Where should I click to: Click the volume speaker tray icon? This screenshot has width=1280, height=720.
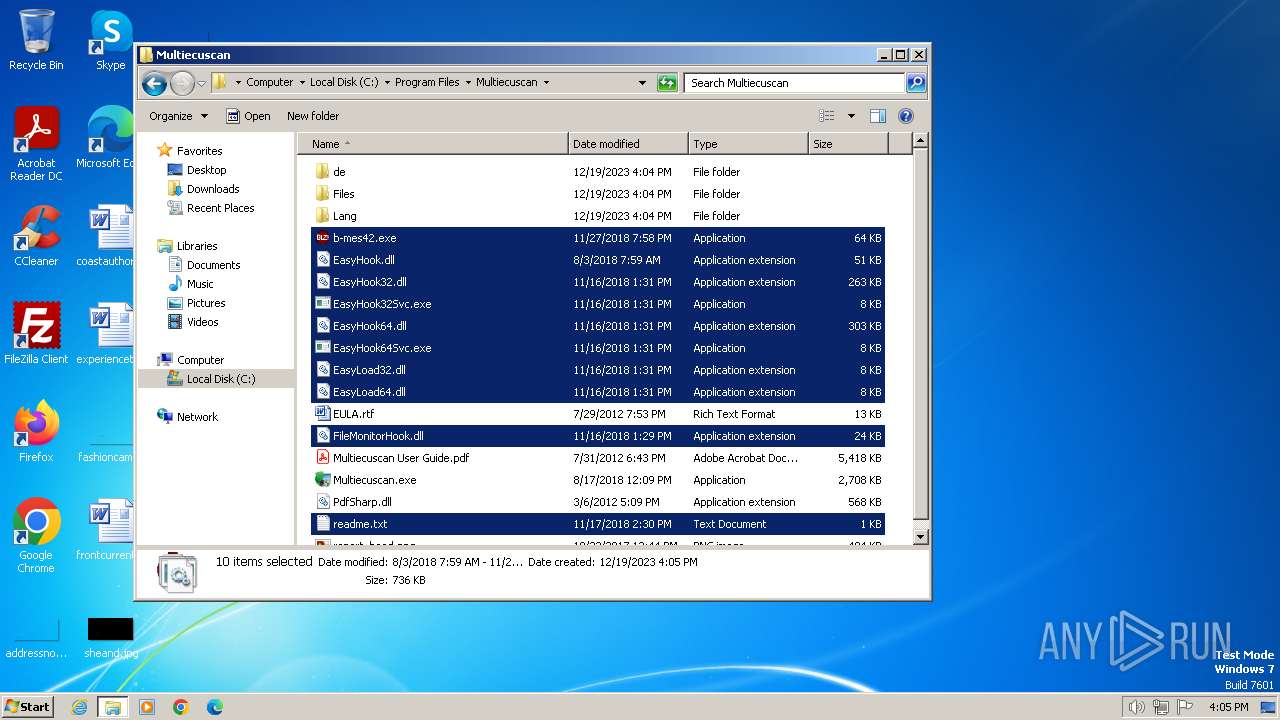tap(1136, 707)
